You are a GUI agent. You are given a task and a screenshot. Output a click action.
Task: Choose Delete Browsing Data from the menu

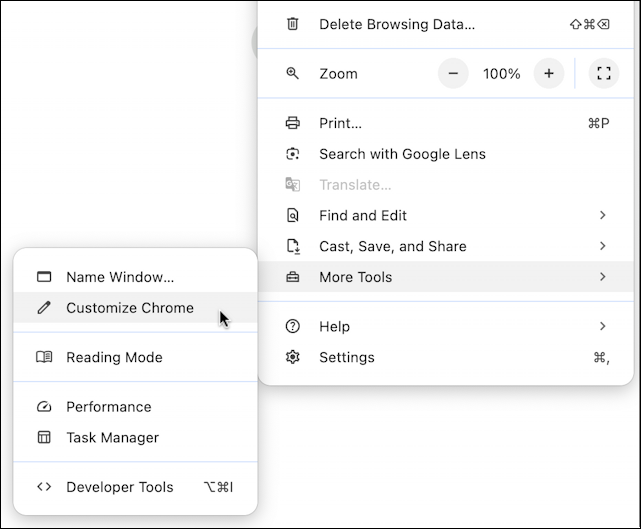click(x=446, y=24)
